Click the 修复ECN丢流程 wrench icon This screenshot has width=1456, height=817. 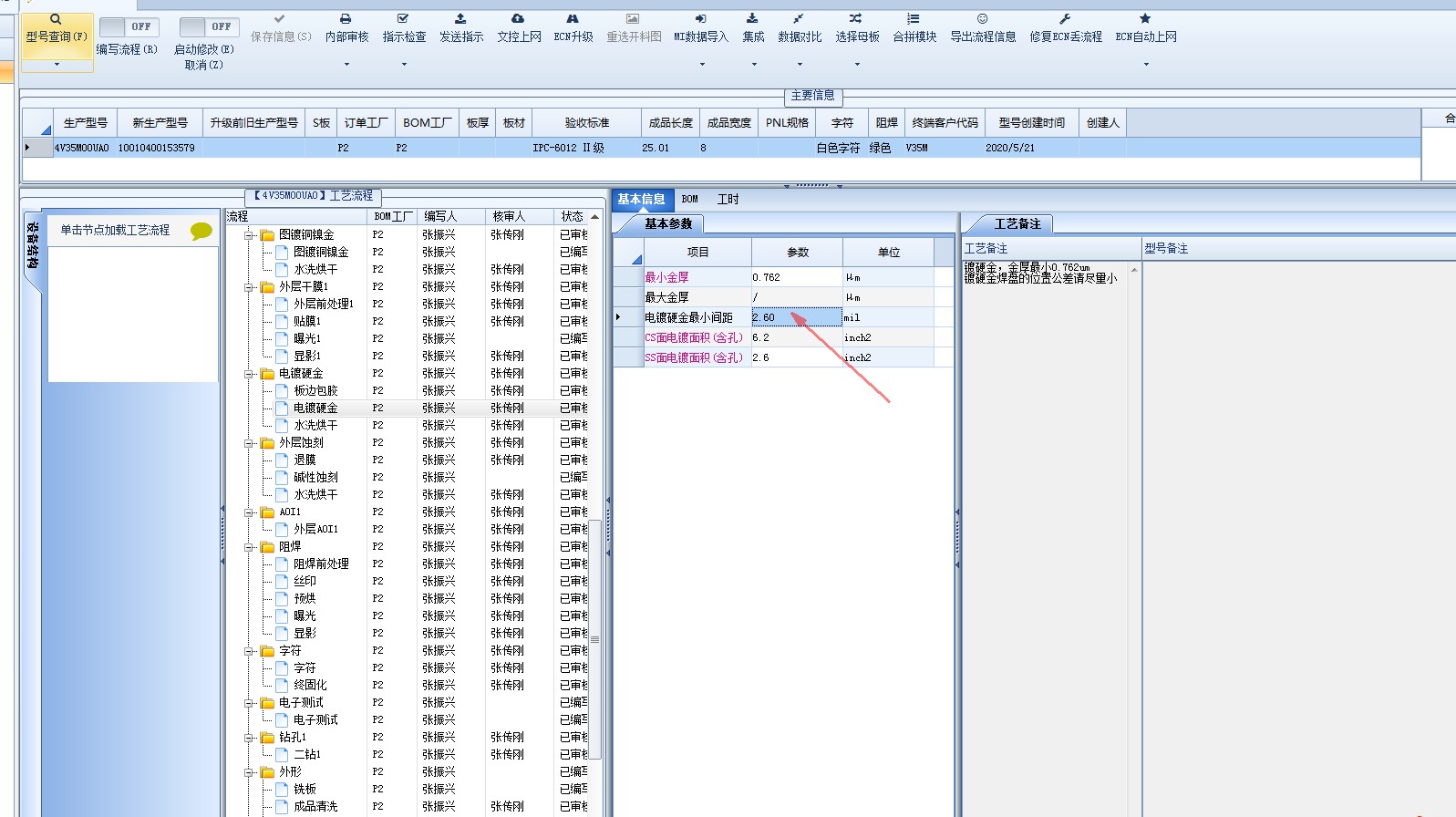coord(1065,18)
